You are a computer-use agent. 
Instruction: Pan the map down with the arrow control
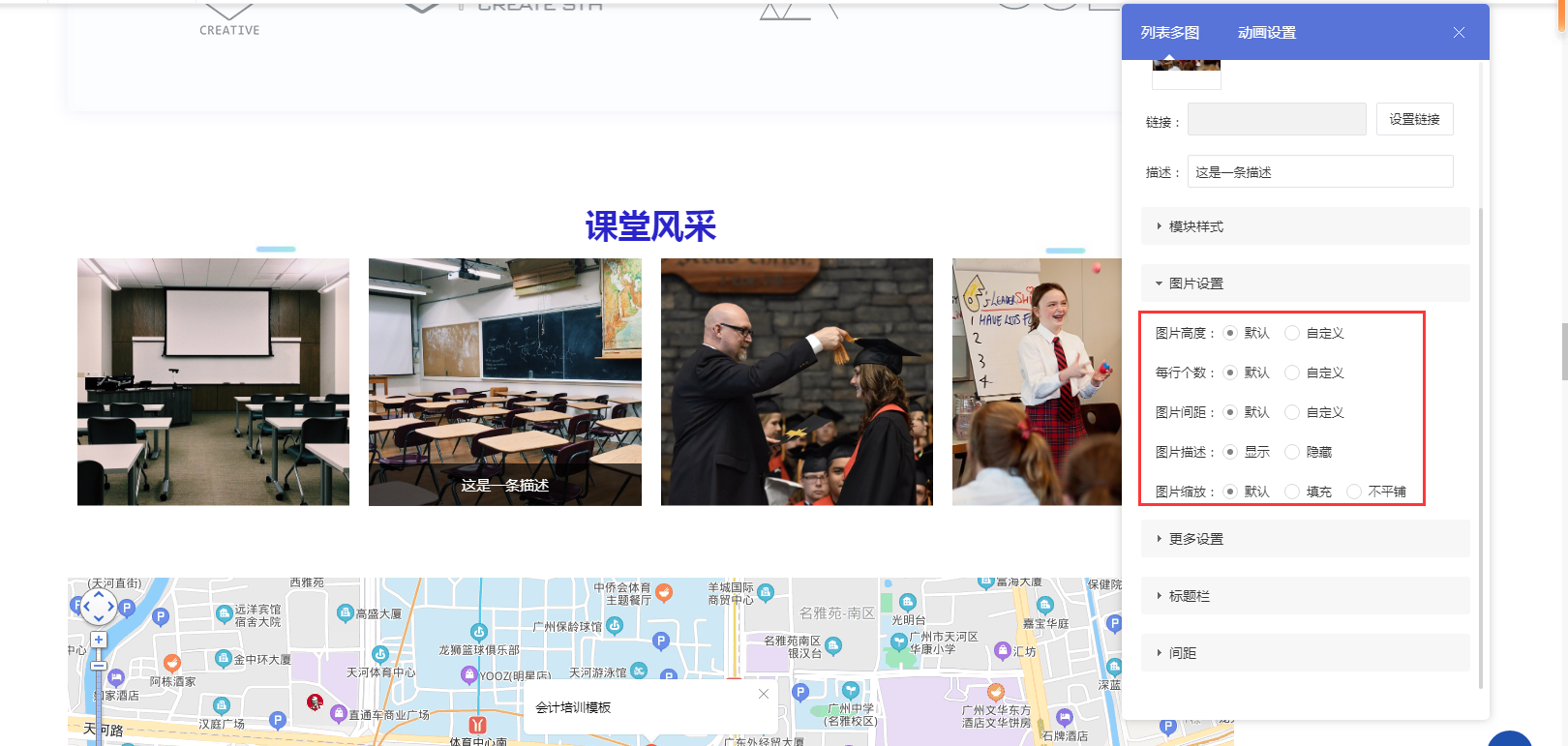click(99, 619)
